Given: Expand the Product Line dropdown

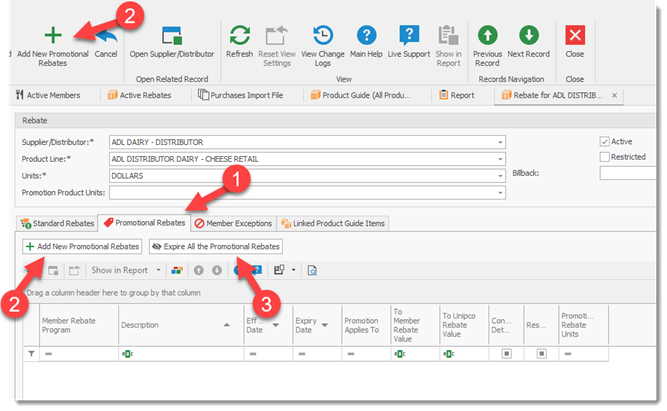Looking at the screenshot, I should click(x=500, y=157).
